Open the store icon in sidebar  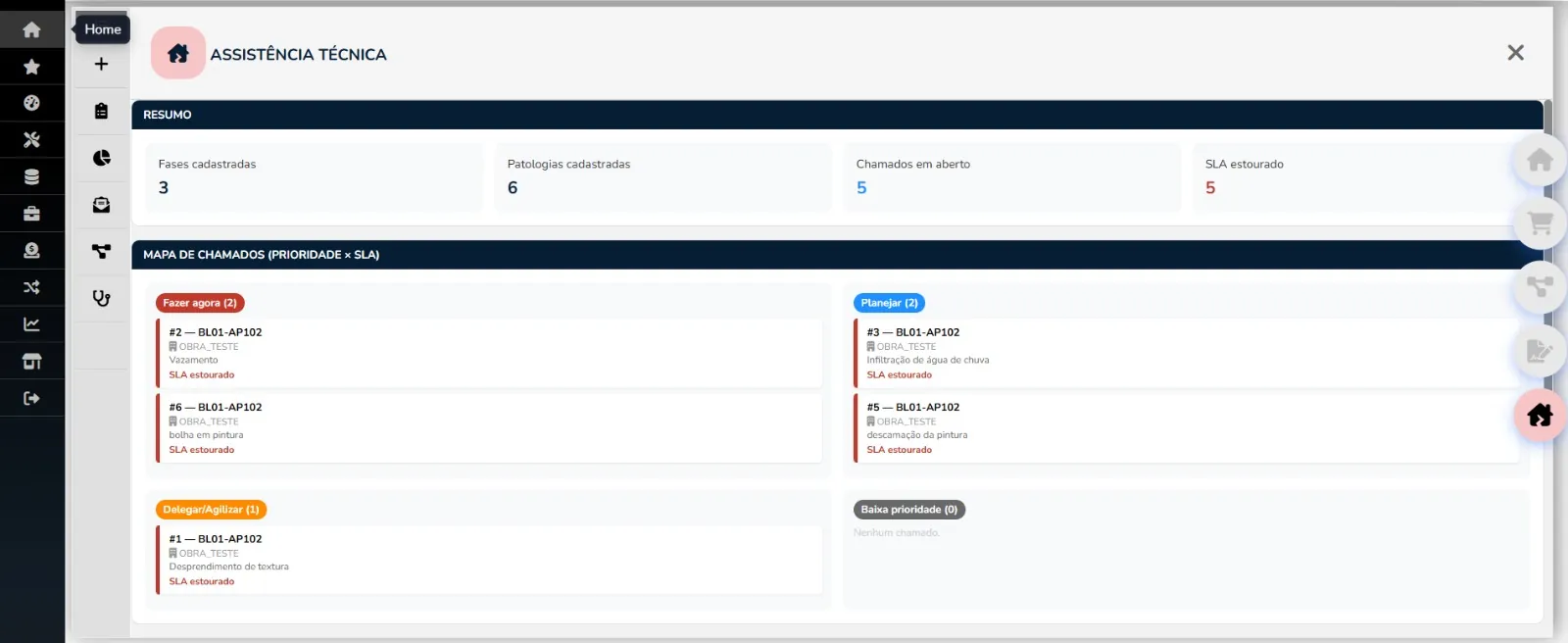tap(31, 362)
